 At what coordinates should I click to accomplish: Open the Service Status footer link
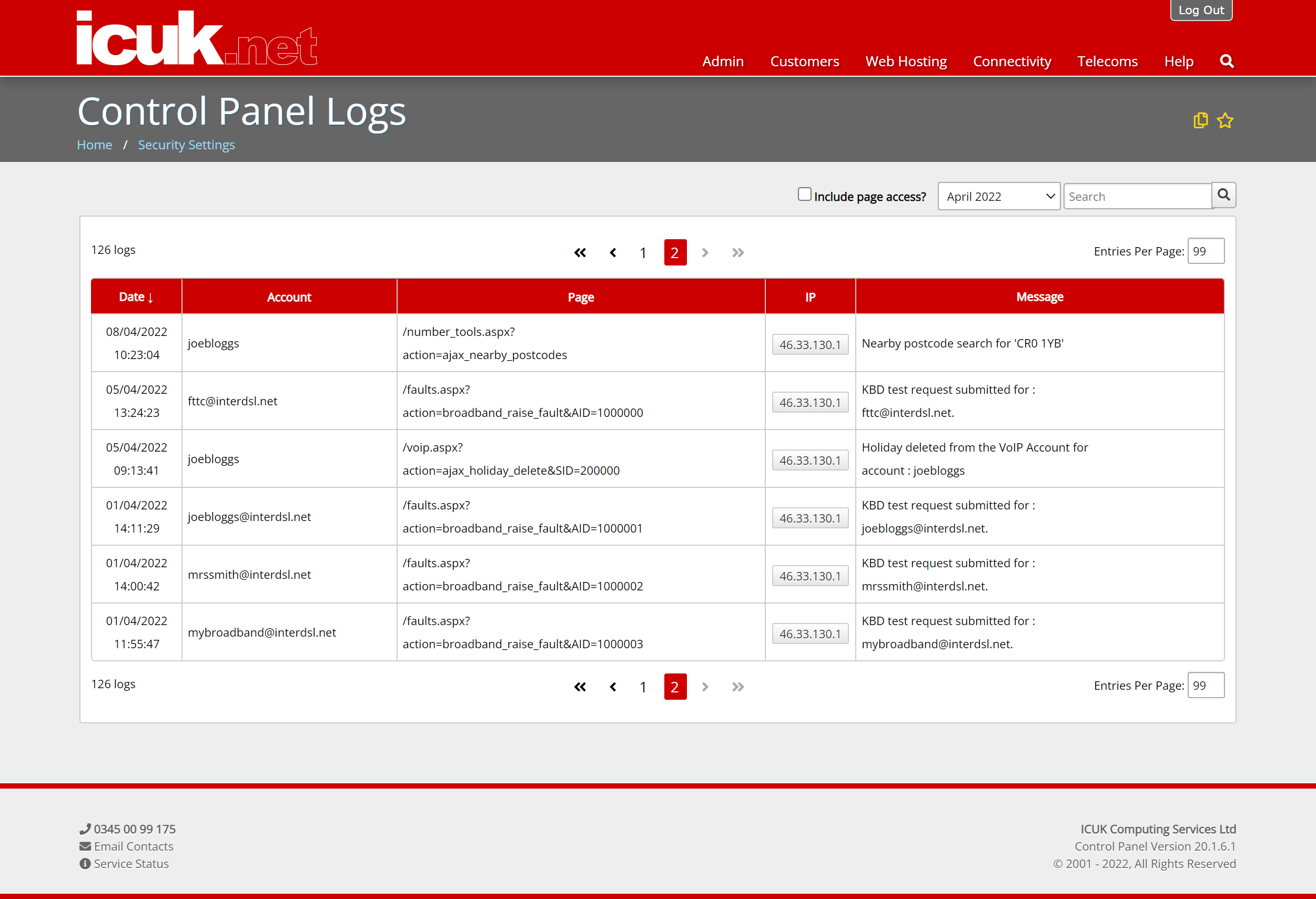click(x=131, y=864)
